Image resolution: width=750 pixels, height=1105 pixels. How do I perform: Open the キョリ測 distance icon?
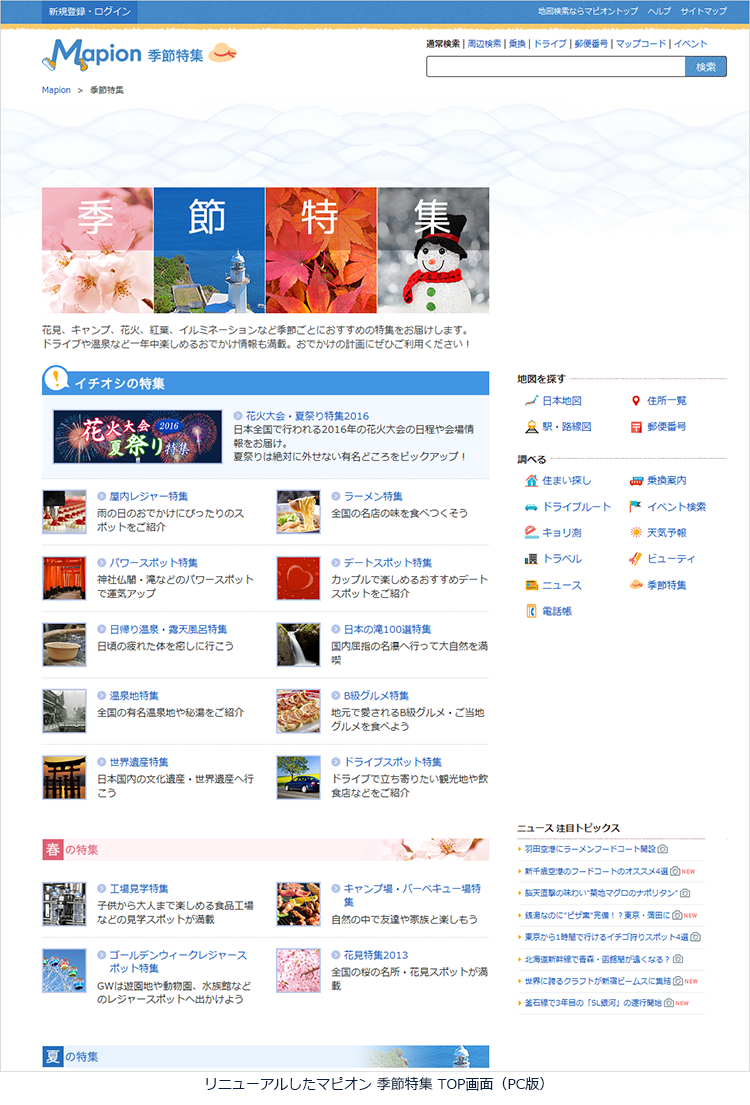531,532
